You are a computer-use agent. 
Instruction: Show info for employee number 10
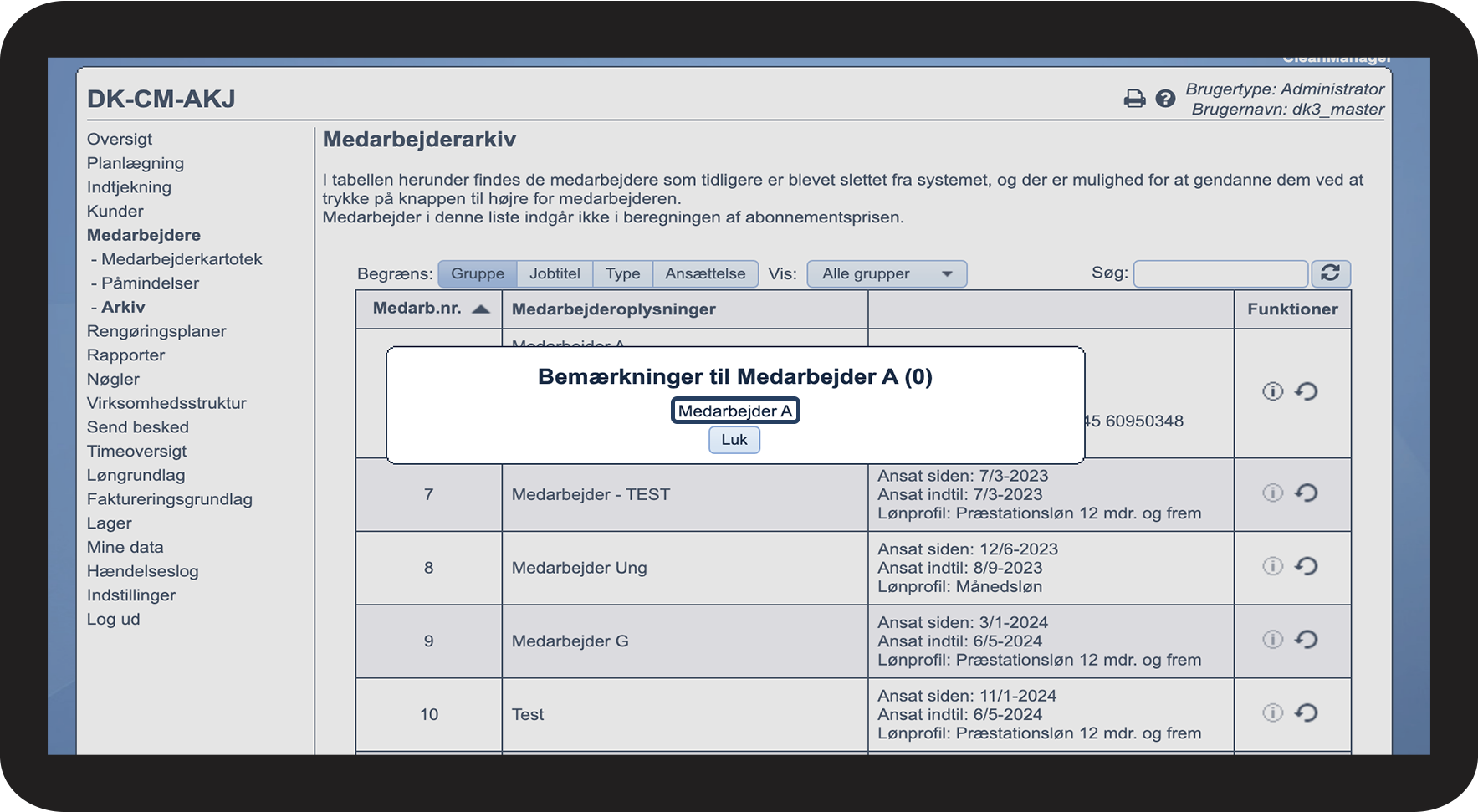pos(1272,713)
